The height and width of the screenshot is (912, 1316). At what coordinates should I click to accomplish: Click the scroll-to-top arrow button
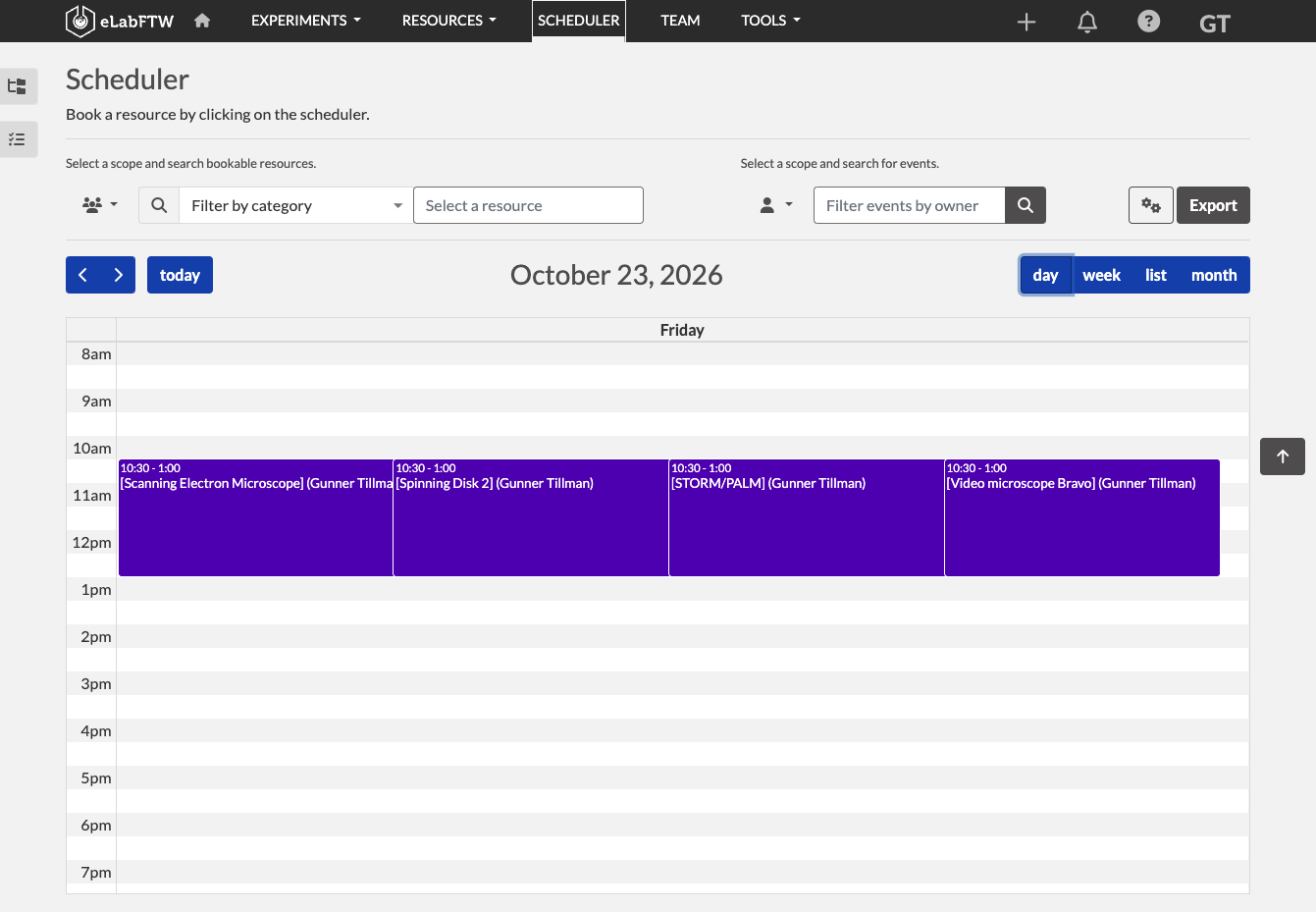coord(1283,456)
